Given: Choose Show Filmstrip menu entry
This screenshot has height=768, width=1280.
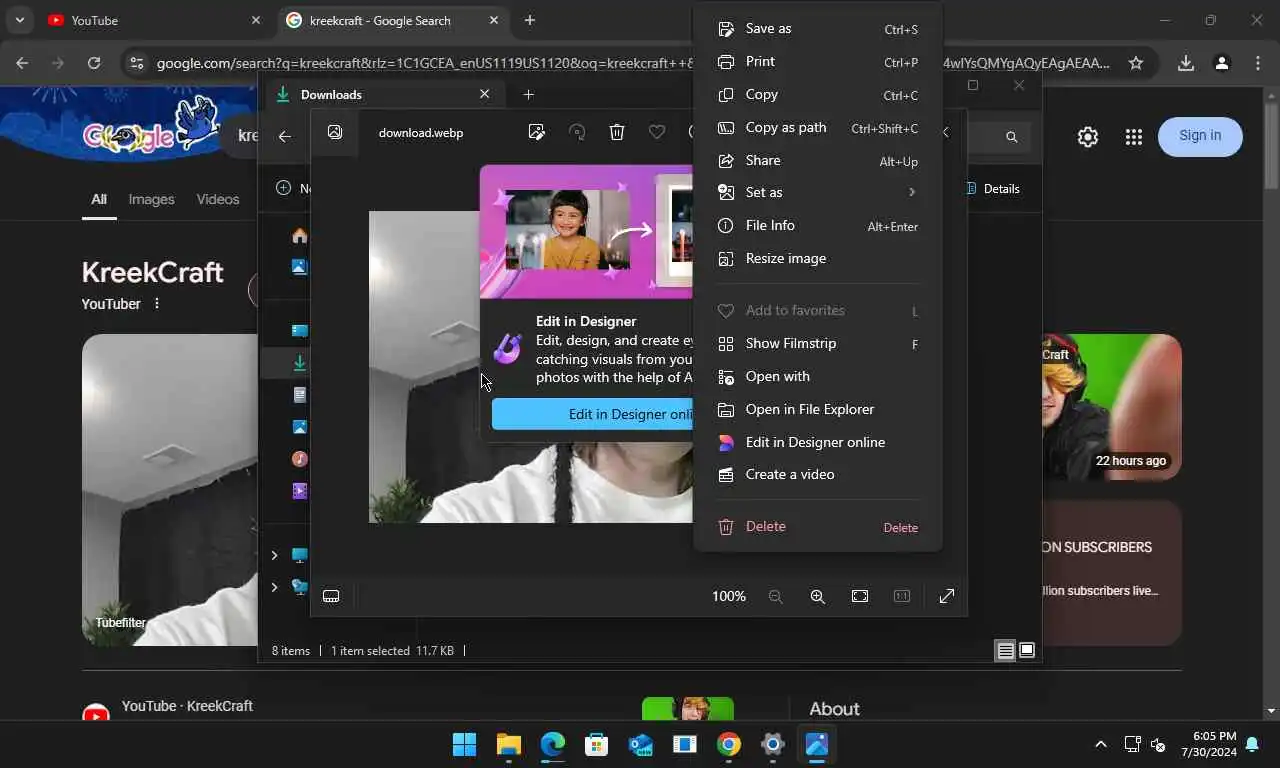Looking at the screenshot, I should tap(817, 344).
